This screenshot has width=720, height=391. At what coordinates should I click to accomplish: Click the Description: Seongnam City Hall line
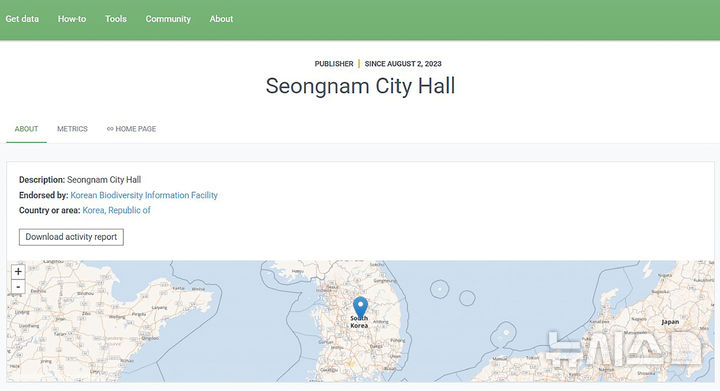pyautogui.click(x=80, y=179)
